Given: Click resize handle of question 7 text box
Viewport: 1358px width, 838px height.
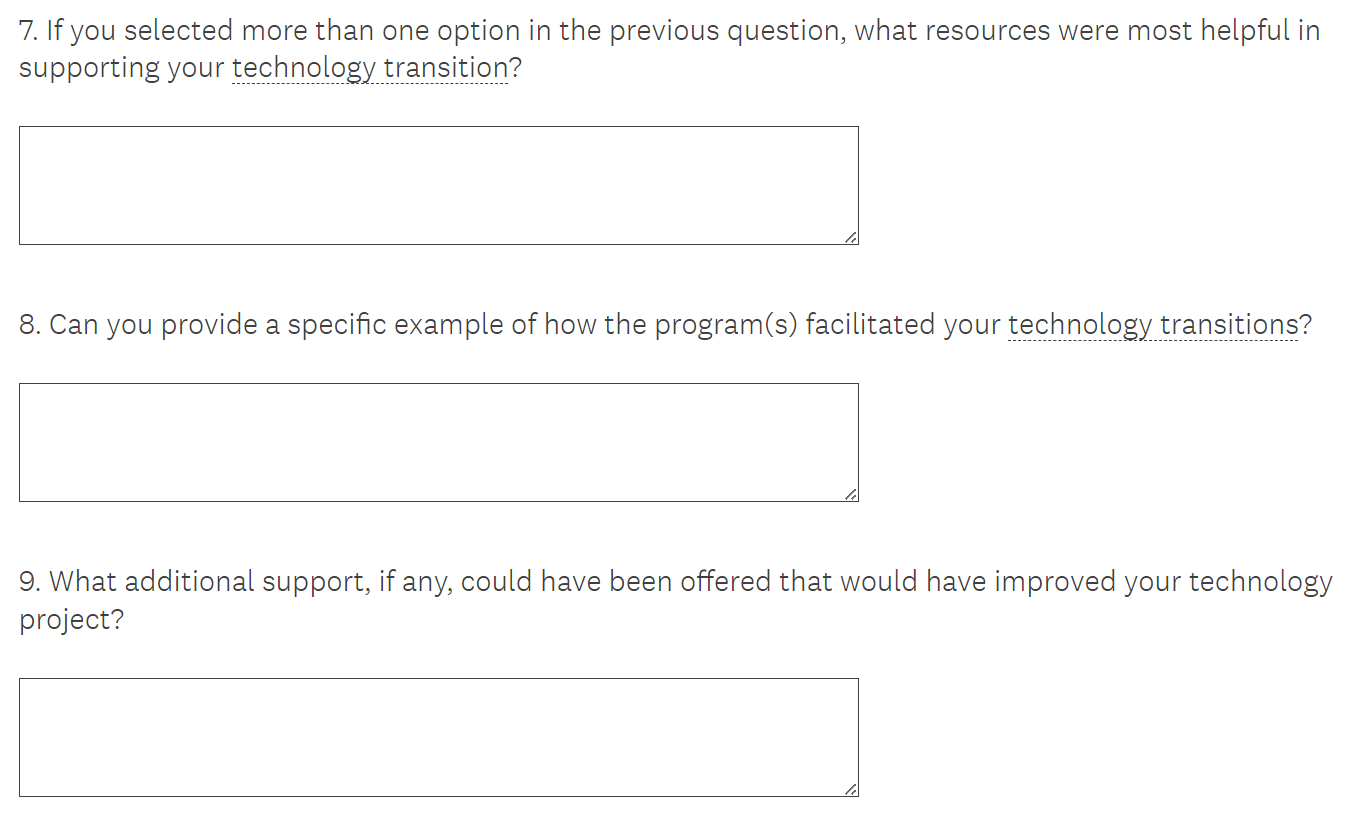Looking at the screenshot, I should tap(850, 237).
